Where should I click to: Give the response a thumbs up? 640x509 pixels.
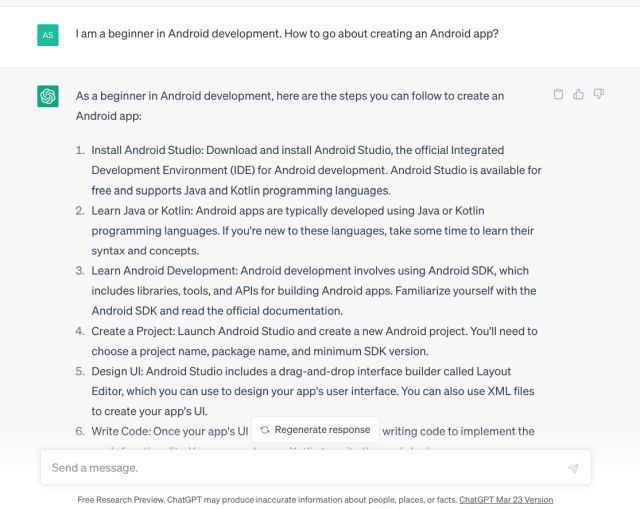point(579,95)
